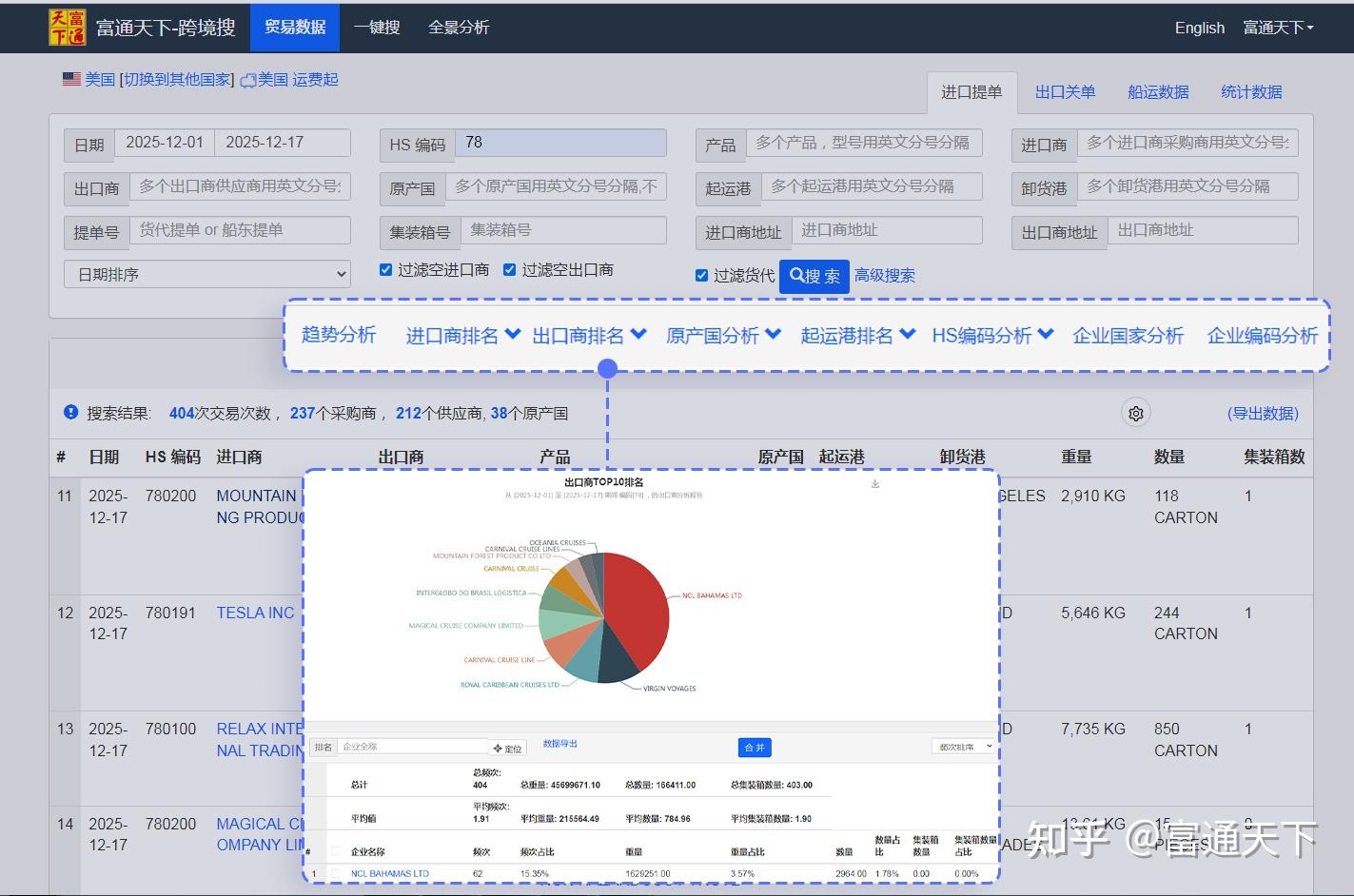Click the blue 合并 button

click(x=755, y=748)
